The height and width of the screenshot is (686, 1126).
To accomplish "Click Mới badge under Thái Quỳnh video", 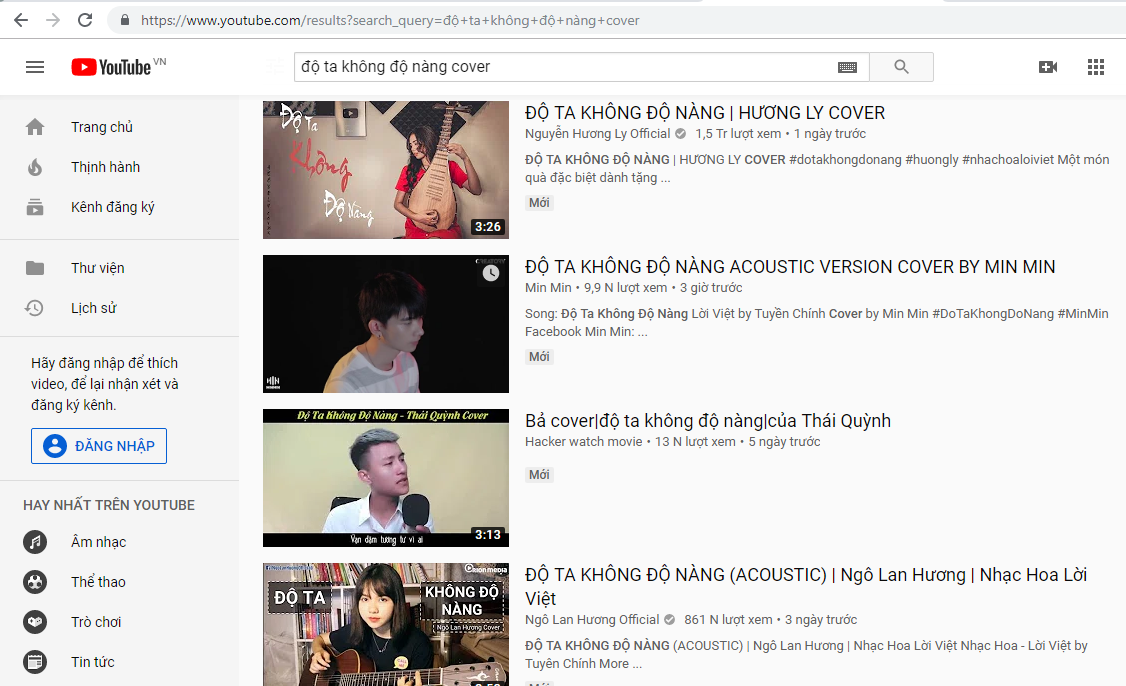I will pos(539,474).
